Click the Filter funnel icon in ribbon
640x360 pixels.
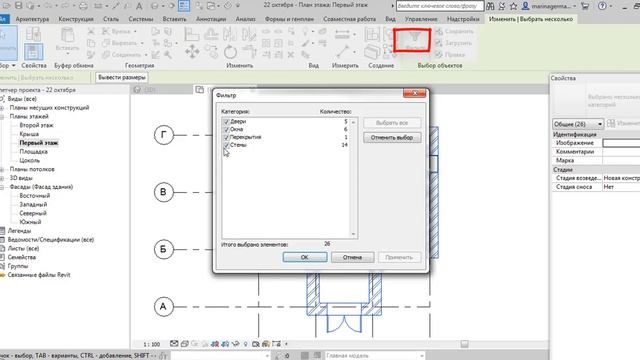(x=414, y=38)
